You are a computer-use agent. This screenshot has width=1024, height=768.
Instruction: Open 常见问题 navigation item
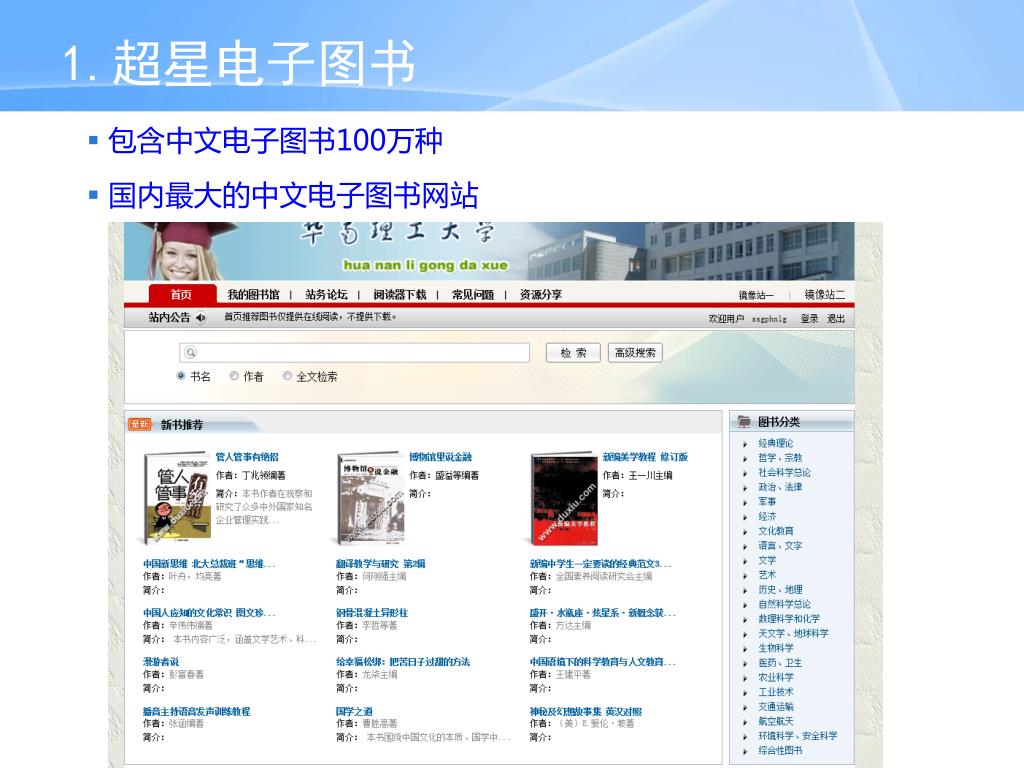click(x=473, y=295)
